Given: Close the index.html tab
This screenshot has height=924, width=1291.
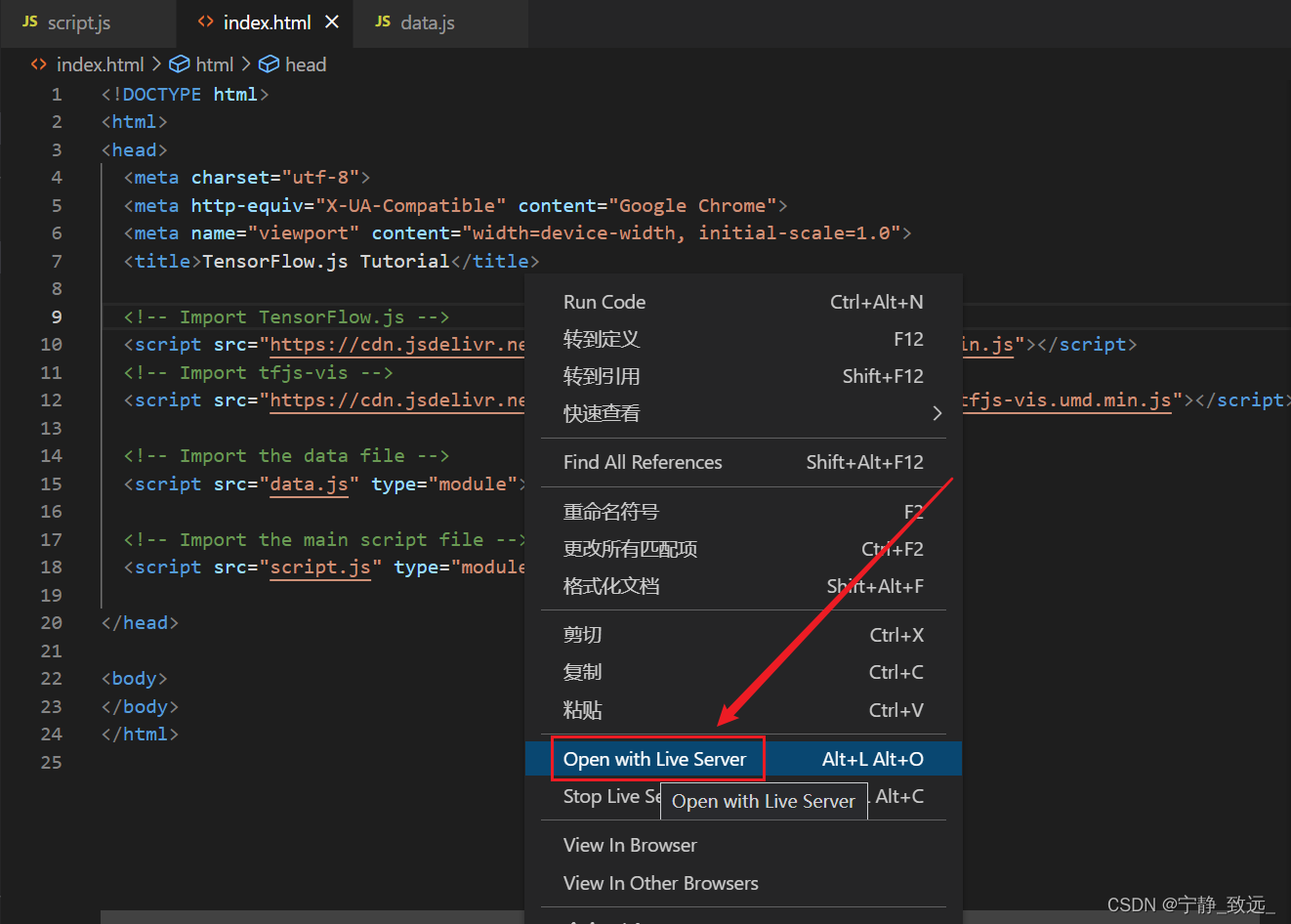Looking at the screenshot, I should [332, 21].
